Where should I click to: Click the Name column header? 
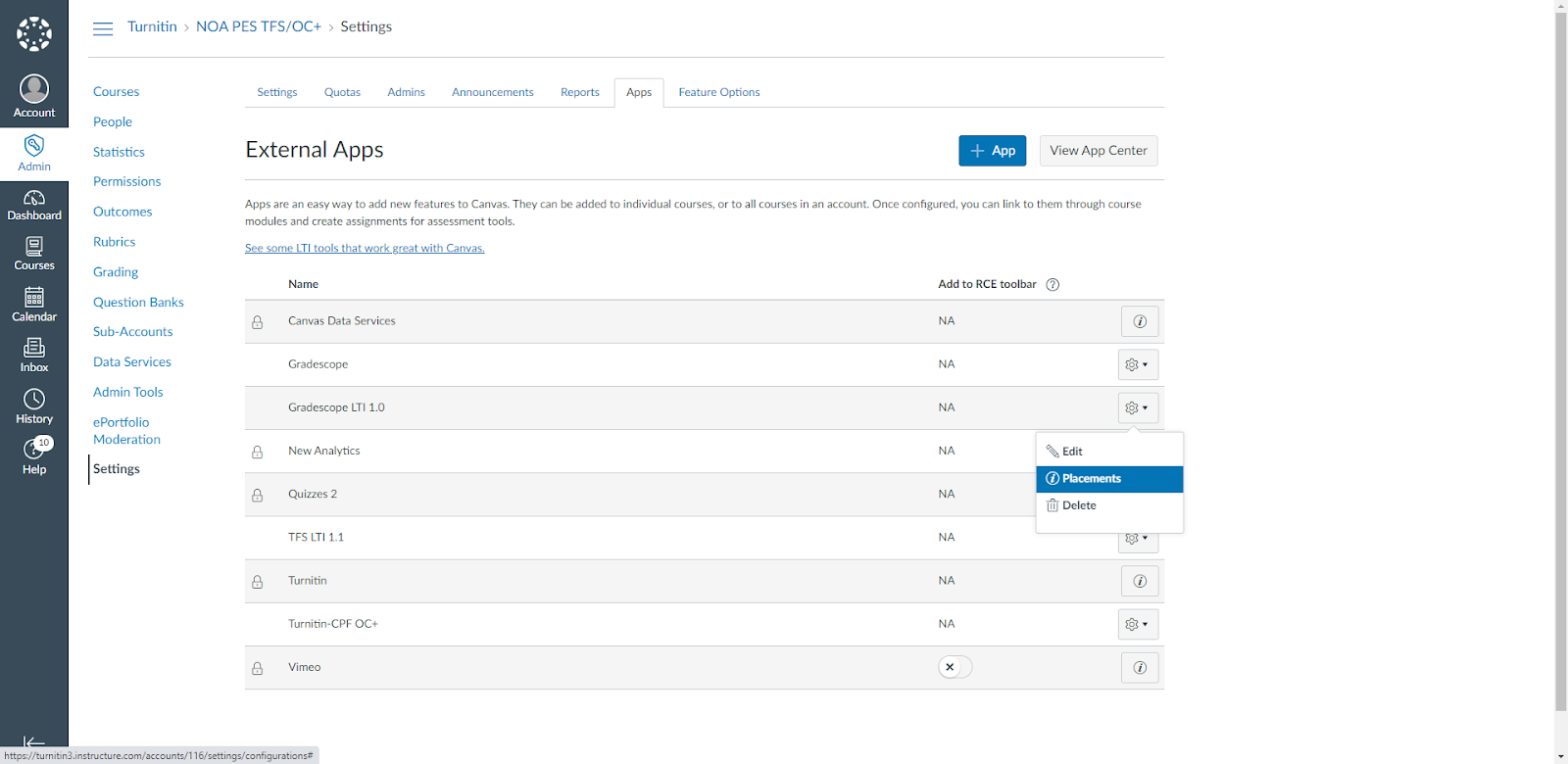(x=304, y=284)
